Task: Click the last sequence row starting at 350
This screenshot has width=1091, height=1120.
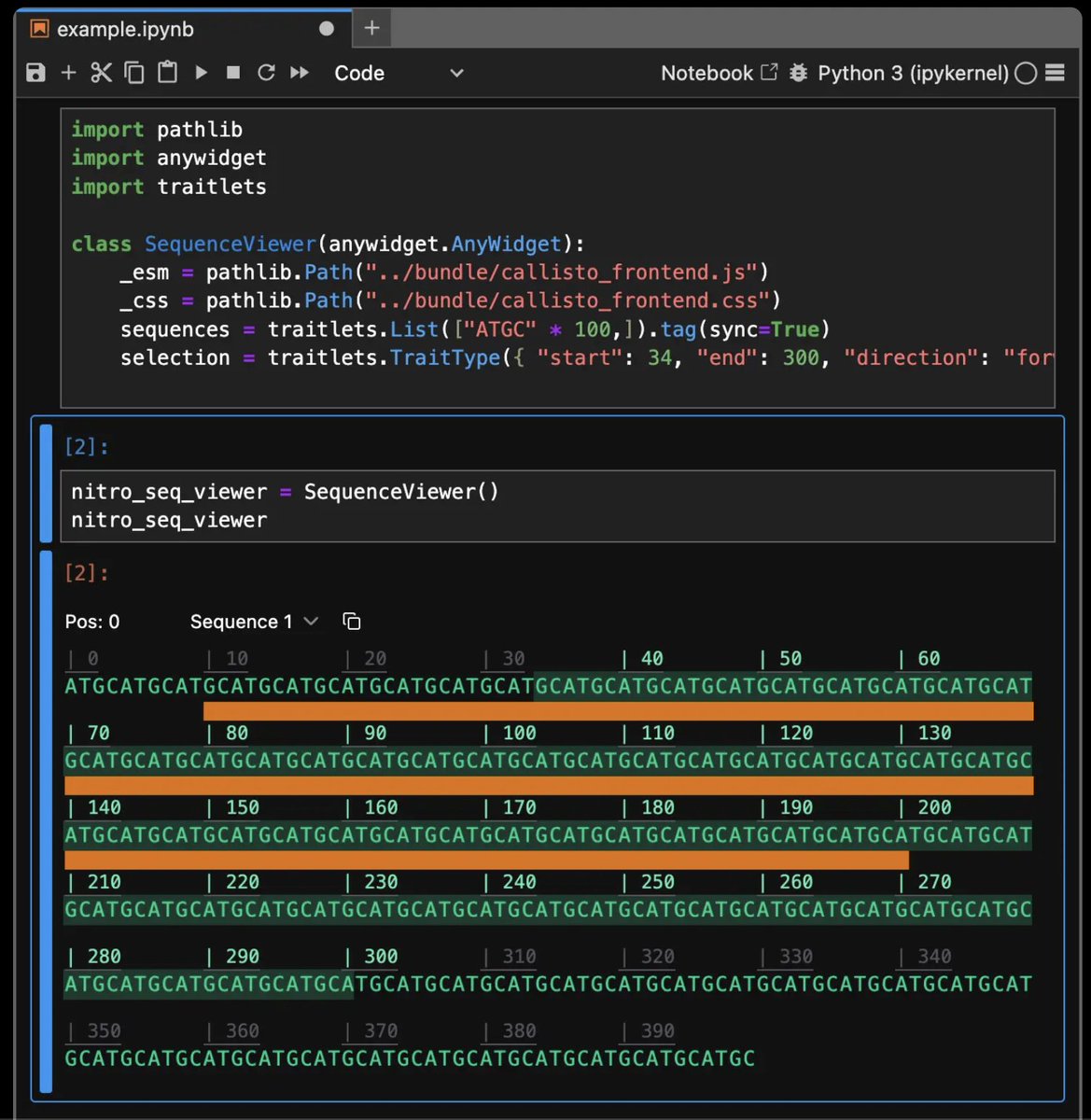Action: (x=410, y=1058)
